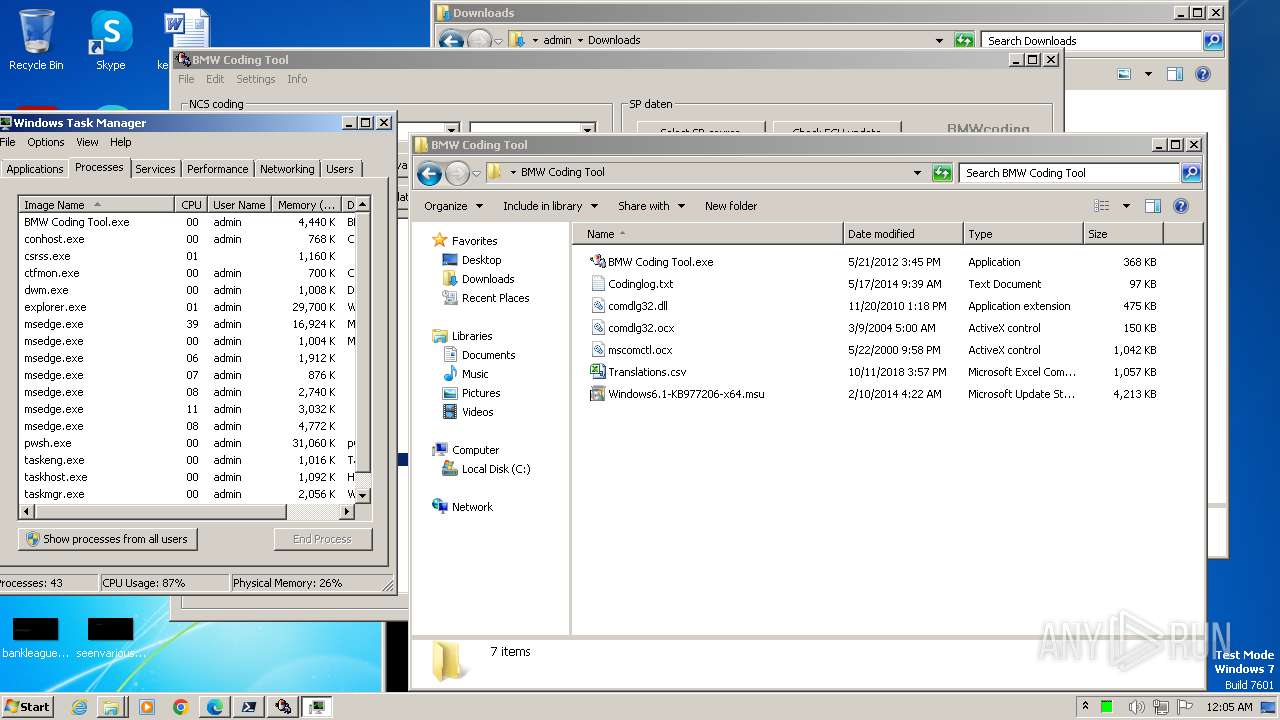Expand view options arrow in Downloads window

coord(1148,74)
